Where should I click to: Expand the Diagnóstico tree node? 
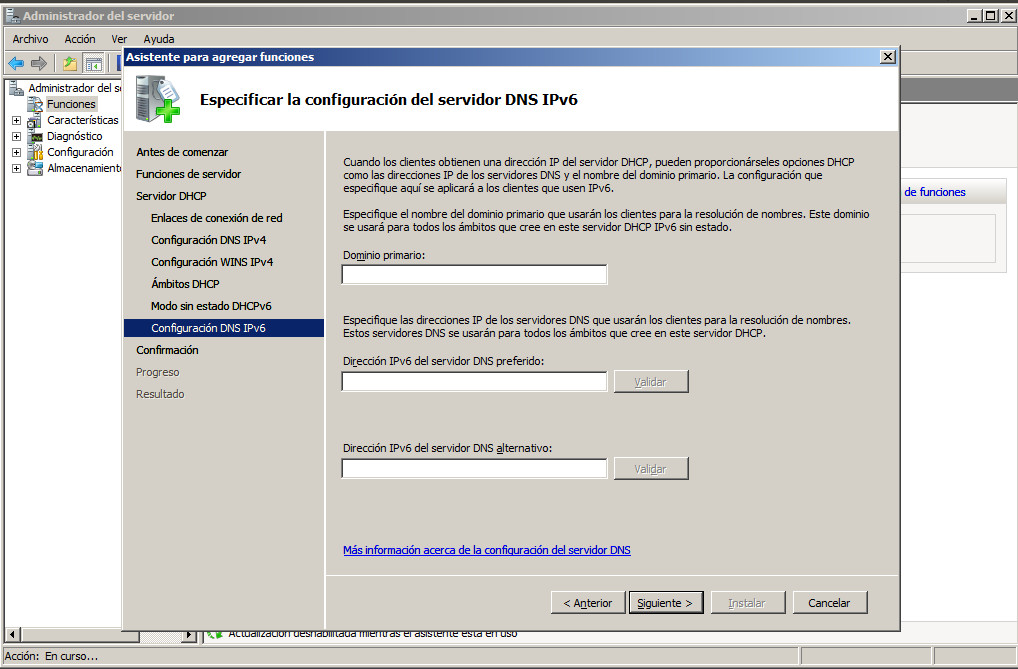coord(16,136)
